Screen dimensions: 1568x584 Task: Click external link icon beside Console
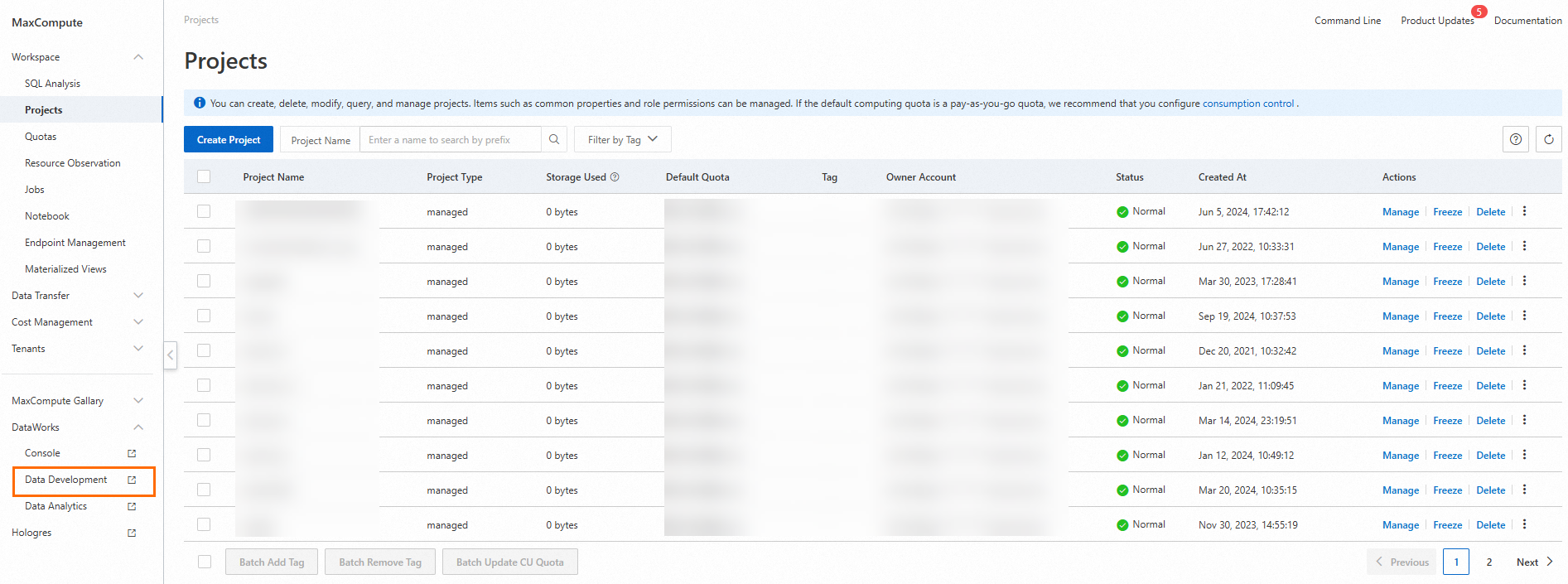131,453
